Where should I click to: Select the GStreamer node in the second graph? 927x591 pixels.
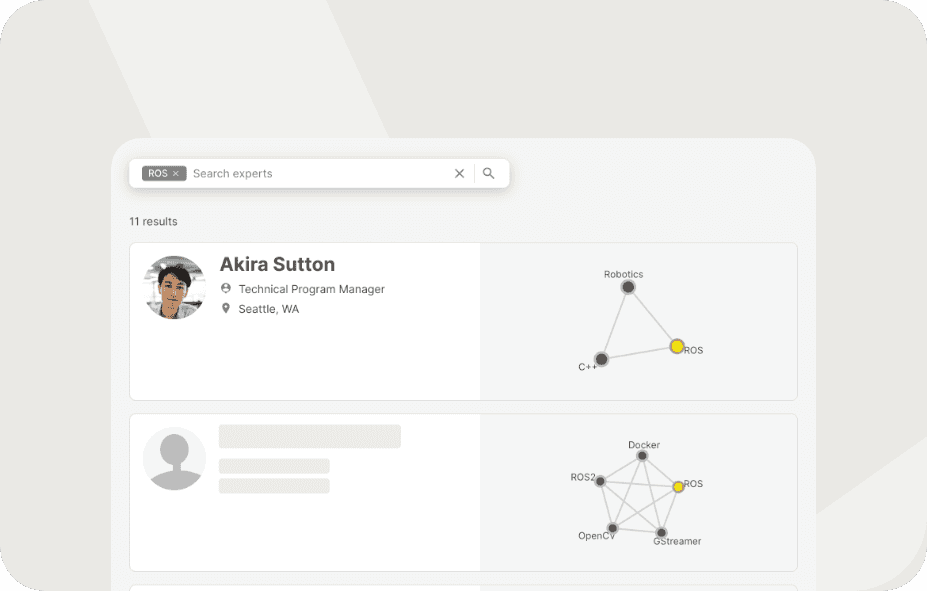[x=661, y=533]
